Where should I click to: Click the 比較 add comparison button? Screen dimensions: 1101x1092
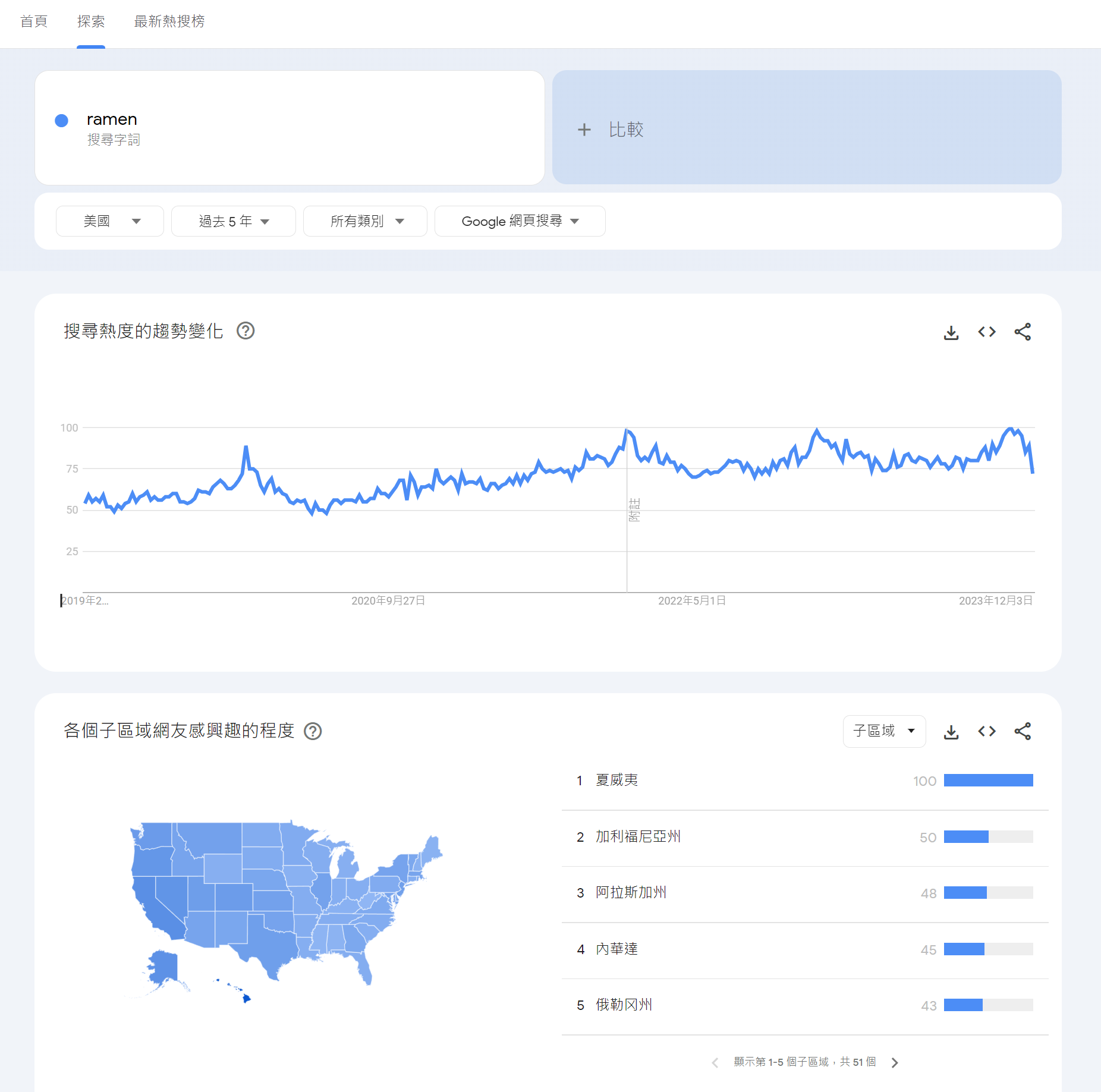pyautogui.click(x=611, y=129)
